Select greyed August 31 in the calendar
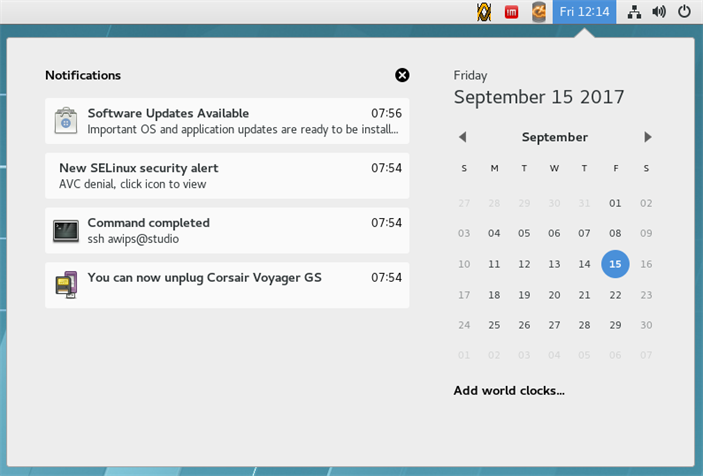The image size is (703, 476). 584,203
